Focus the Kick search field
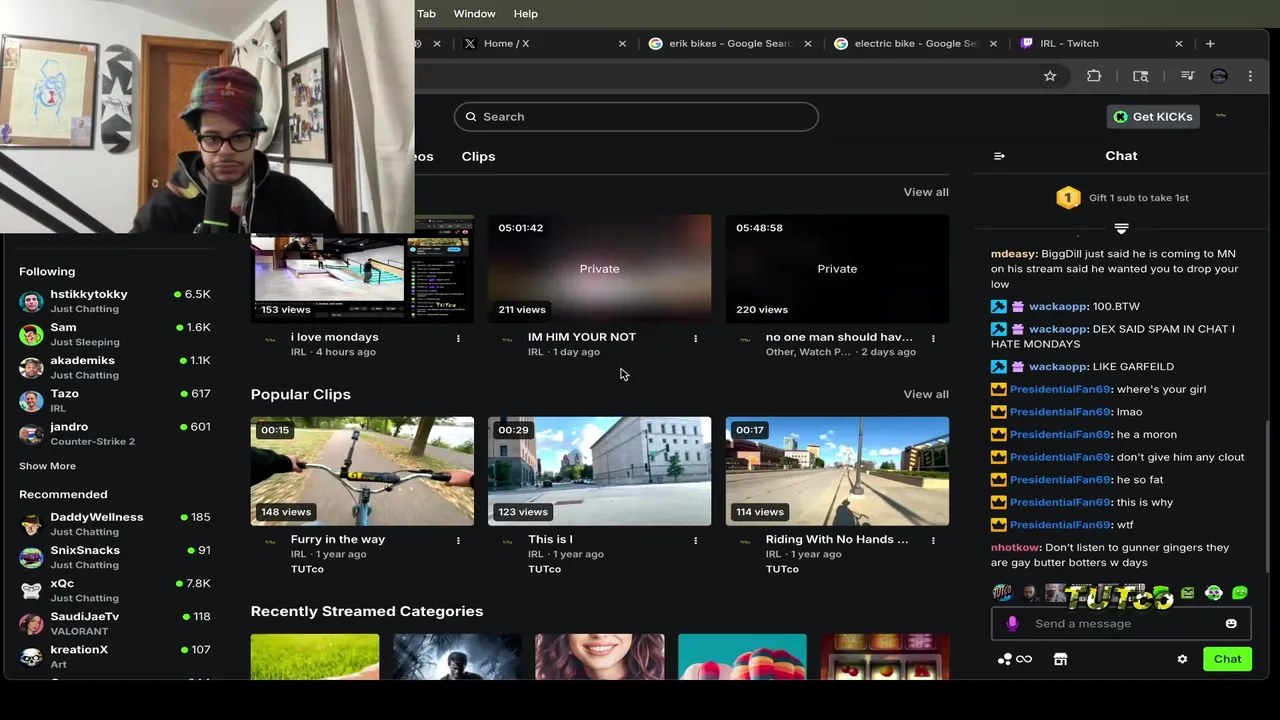The width and height of the screenshot is (1280, 720). tap(636, 116)
